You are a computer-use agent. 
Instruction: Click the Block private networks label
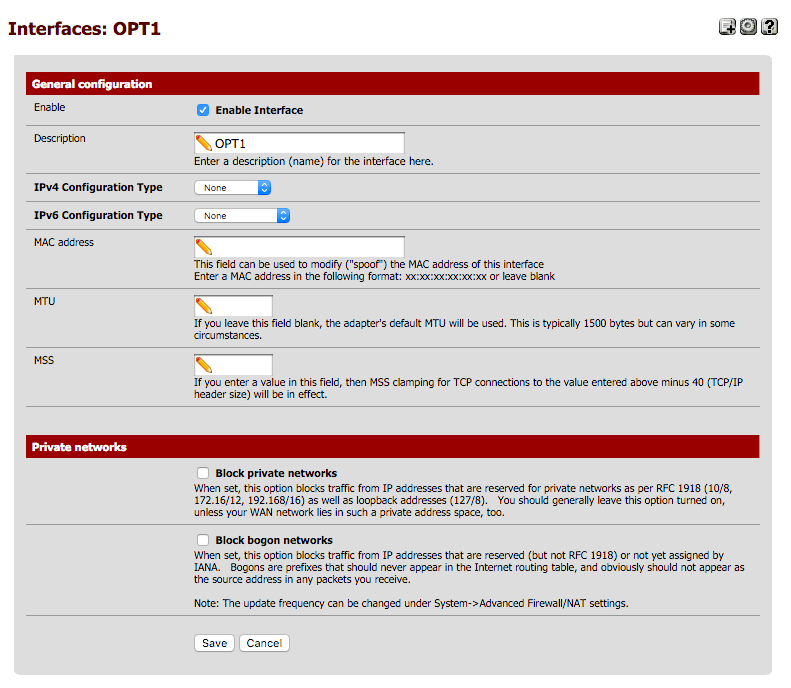click(276, 473)
